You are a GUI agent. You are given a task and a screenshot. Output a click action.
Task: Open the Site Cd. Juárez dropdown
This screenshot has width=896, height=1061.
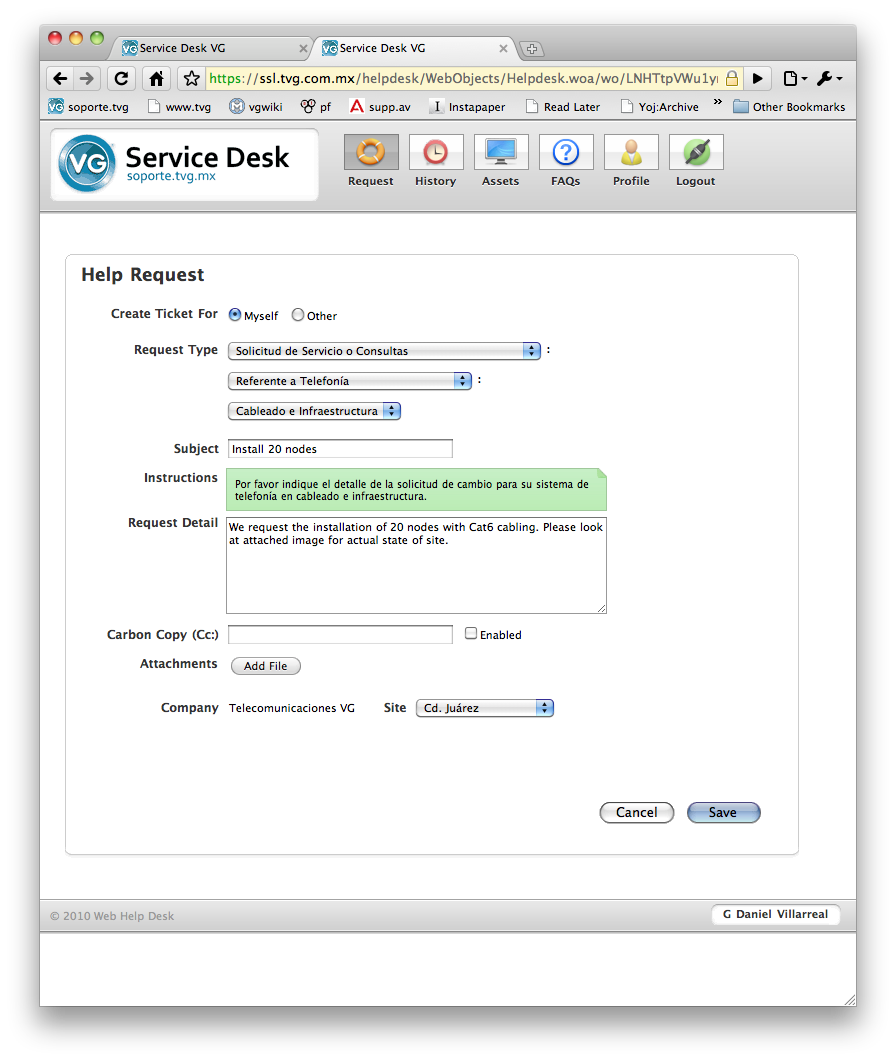pos(485,708)
